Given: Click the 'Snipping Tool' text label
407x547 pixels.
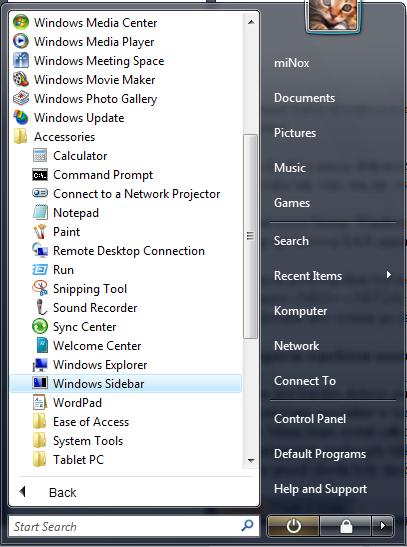Looking at the screenshot, I should coord(90,289).
